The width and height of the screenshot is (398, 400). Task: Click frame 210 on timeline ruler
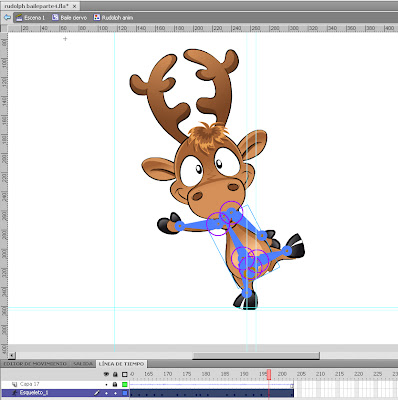tap(320, 374)
